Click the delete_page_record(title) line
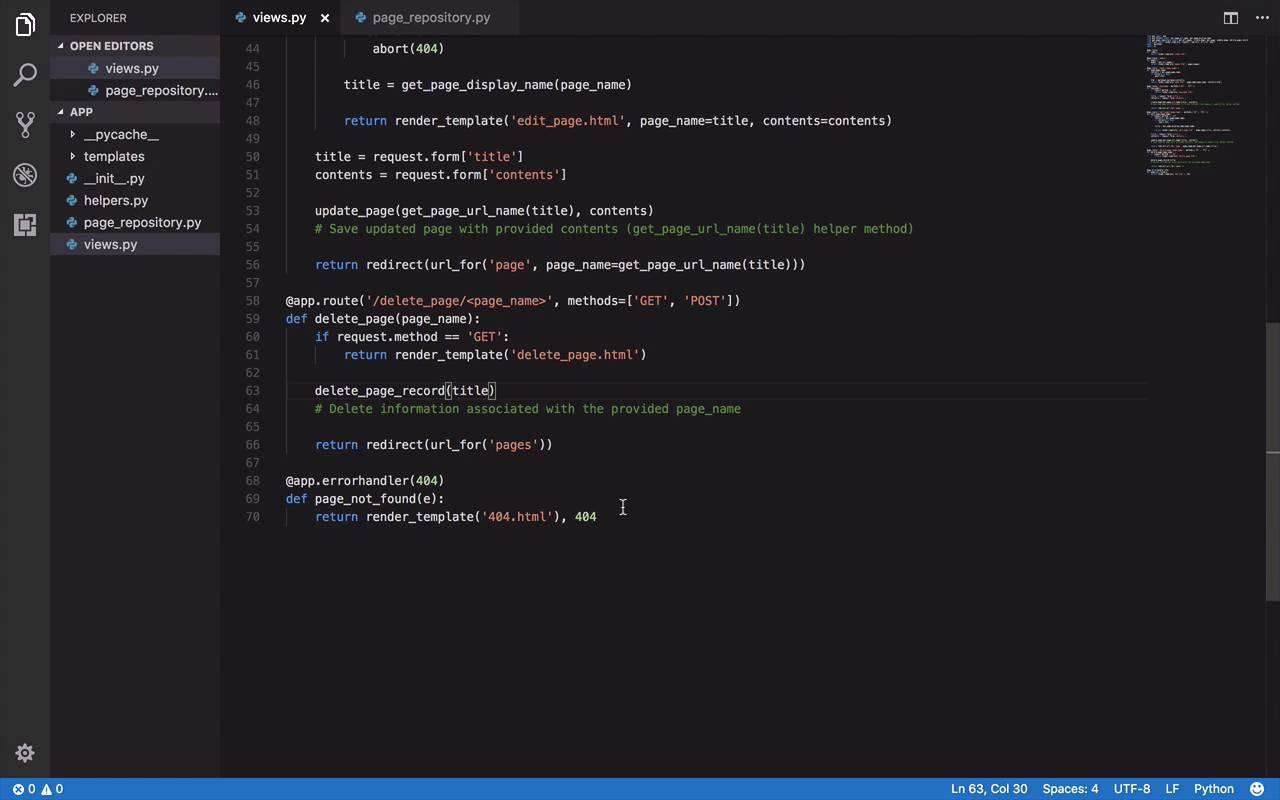Viewport: 1280px width, 800px height. 405,390
